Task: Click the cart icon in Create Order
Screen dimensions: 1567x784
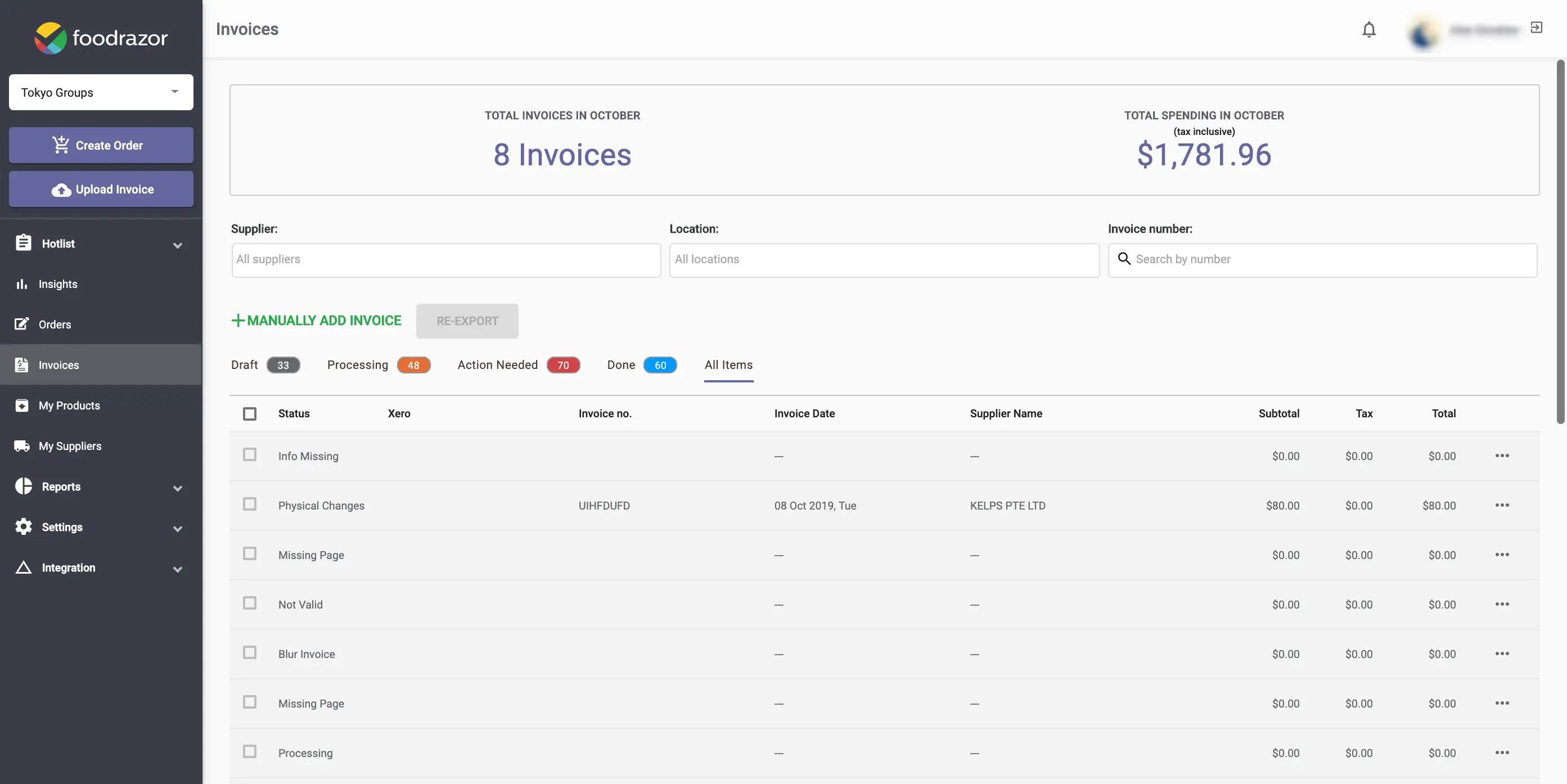Action: (61, 145)
